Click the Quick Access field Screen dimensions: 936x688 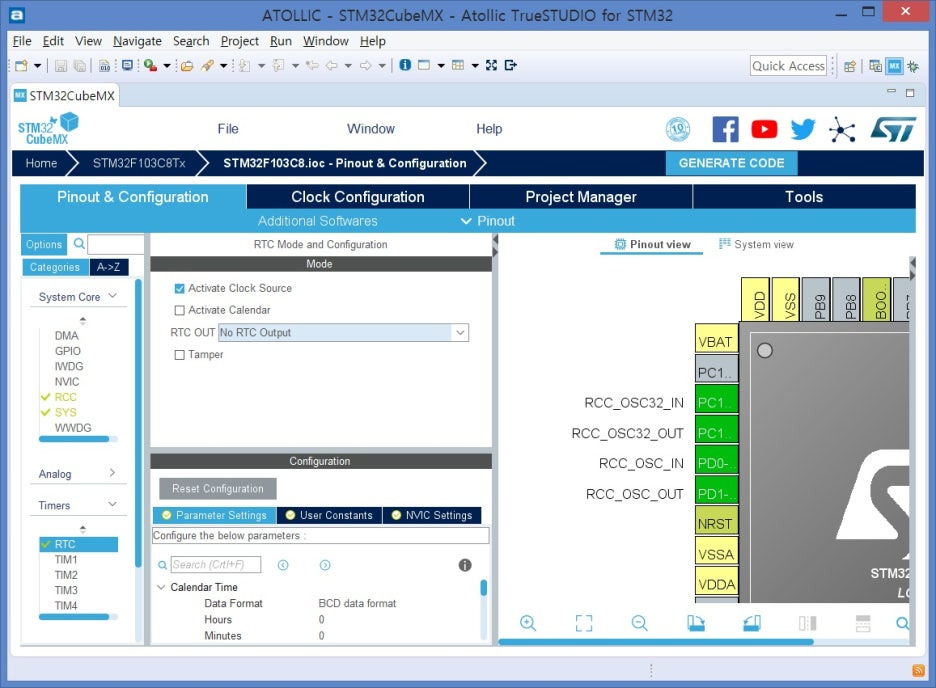click(789, 66)
